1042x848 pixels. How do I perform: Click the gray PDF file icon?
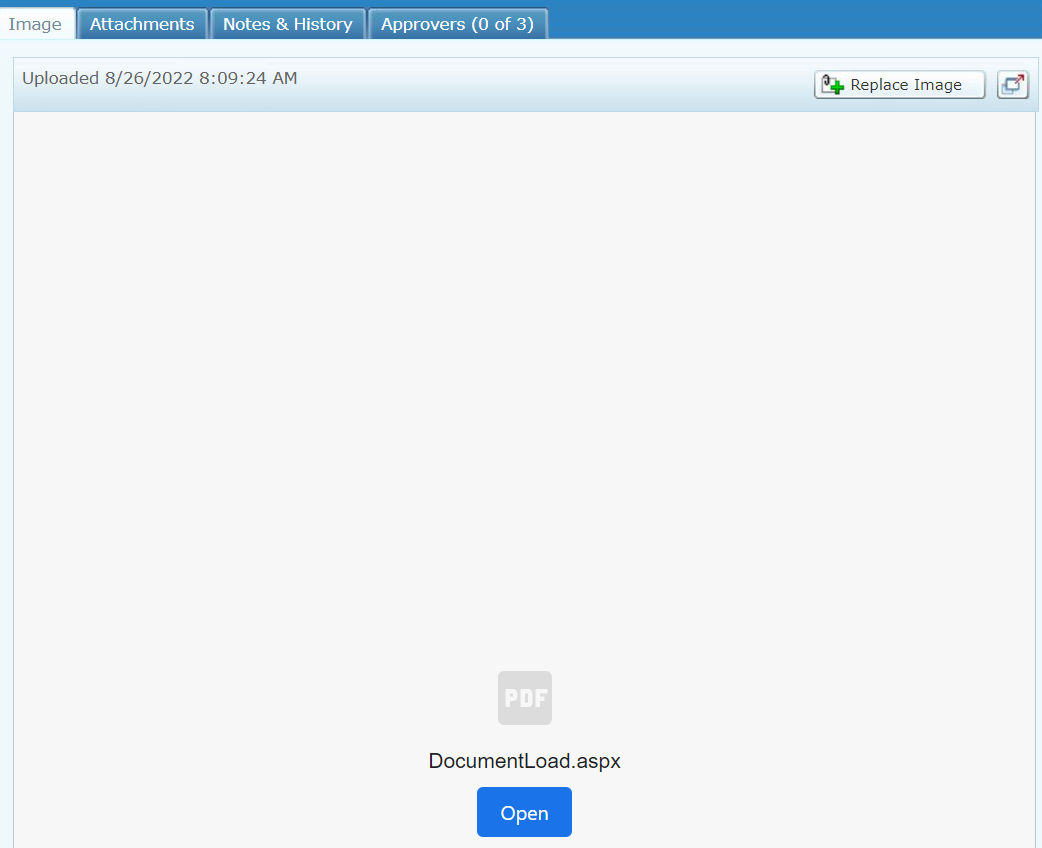tap(524, 698)
